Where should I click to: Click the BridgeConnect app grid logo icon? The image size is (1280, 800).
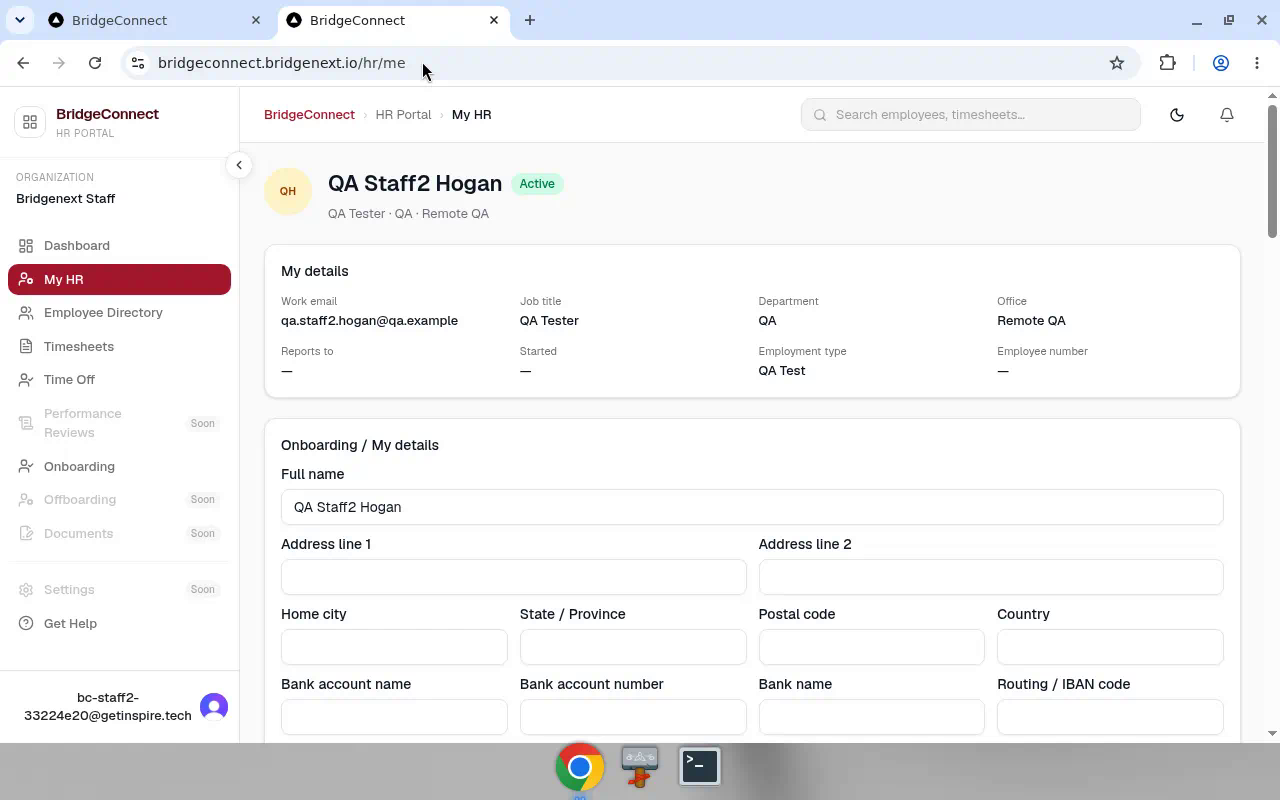(x=30, y=122)
